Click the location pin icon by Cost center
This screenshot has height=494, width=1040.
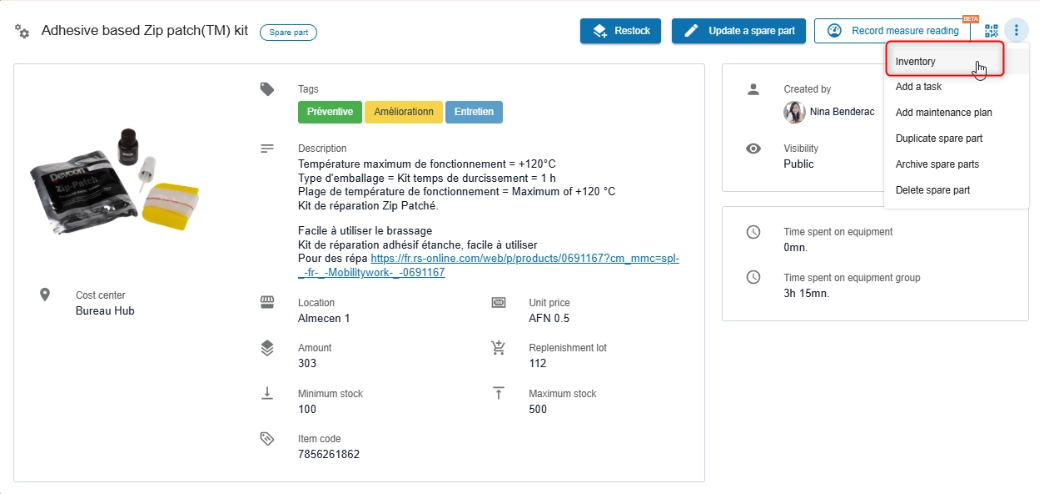45,295
